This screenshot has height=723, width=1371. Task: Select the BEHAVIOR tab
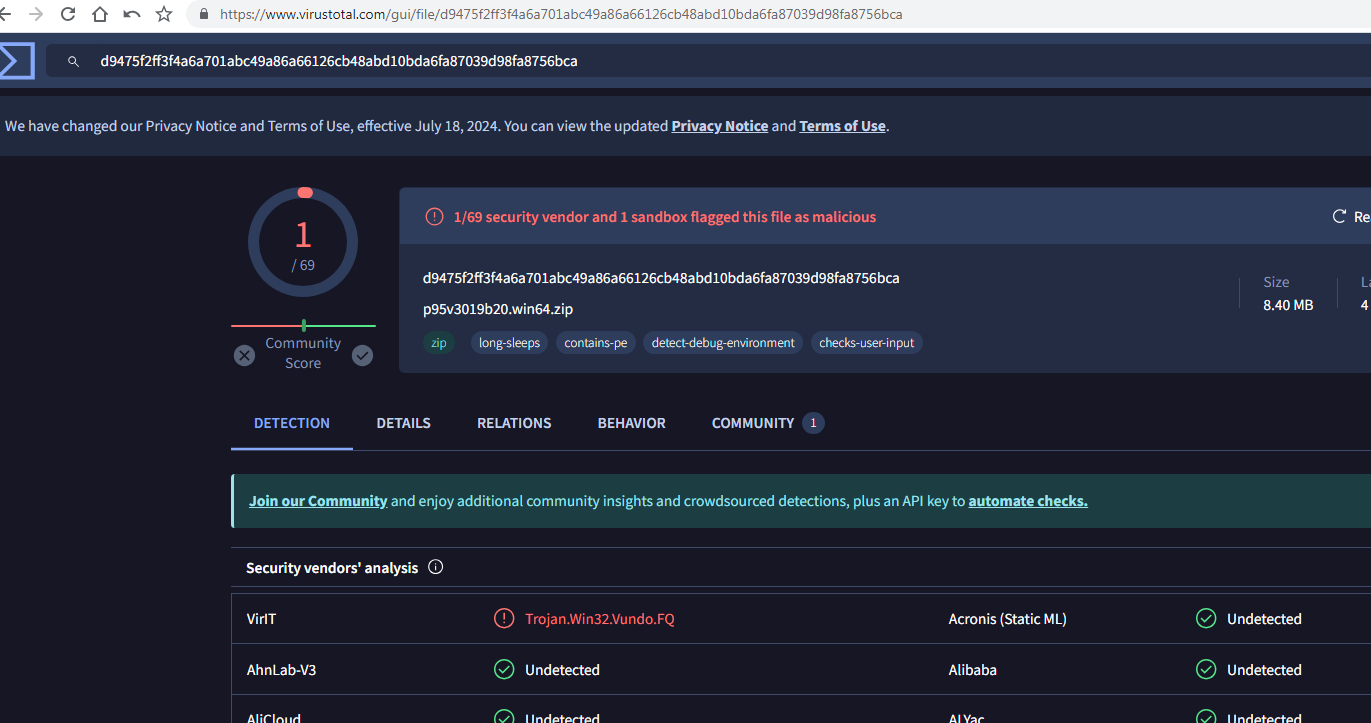[x=631, y=423]
